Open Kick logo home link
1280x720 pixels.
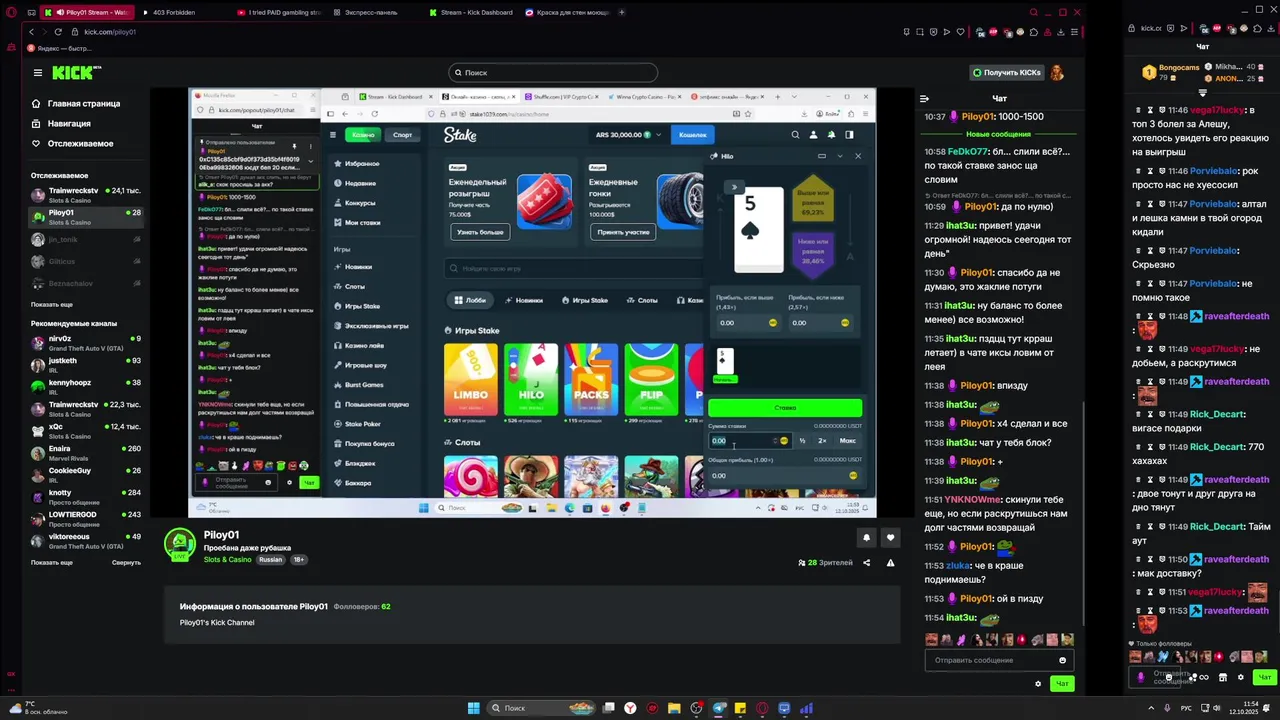click(x=76, y=72)
